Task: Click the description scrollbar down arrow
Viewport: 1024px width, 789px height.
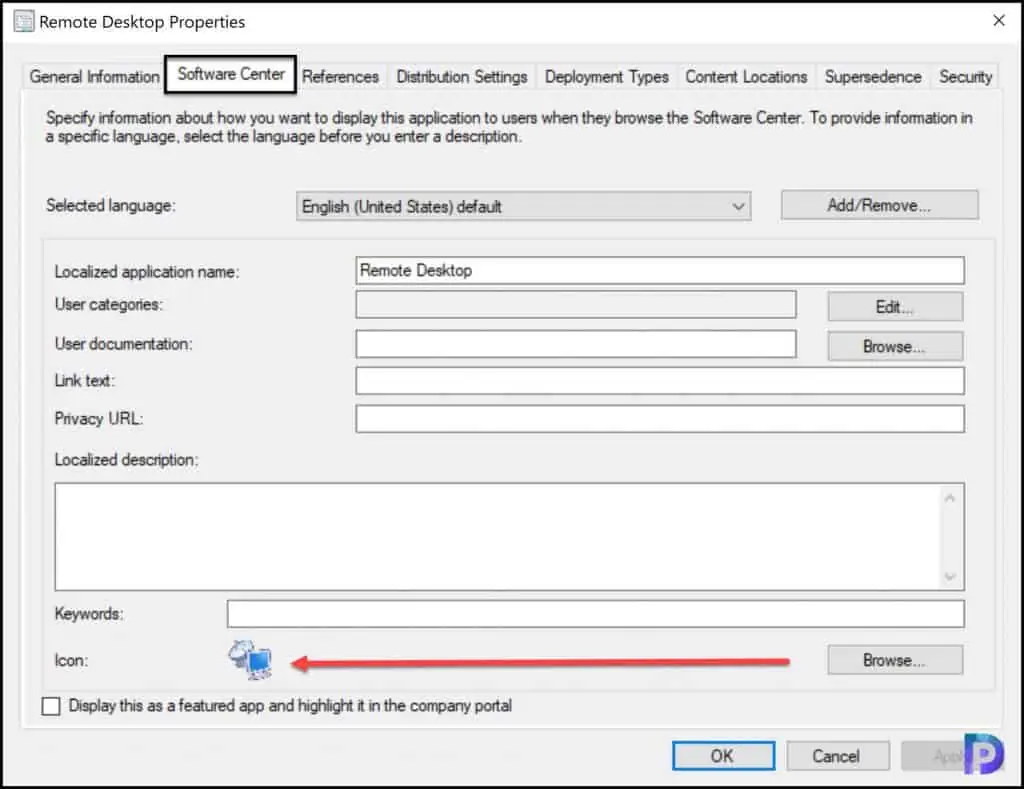Action: pyautogui.click(x=950, y=577)
